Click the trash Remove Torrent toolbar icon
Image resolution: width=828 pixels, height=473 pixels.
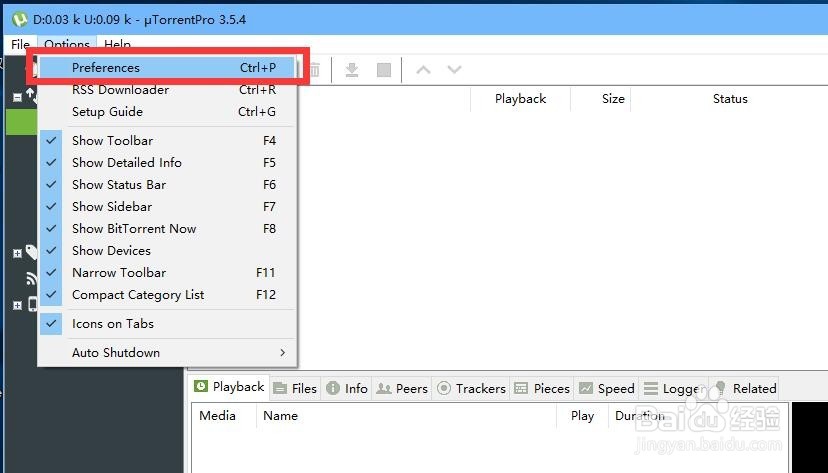tap(315, 70)
